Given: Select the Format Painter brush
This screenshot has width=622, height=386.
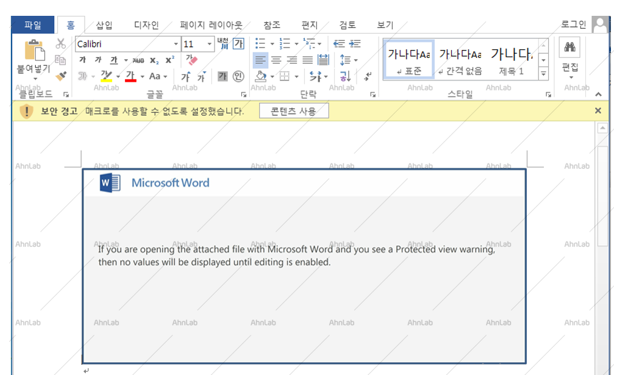Looking at the screenshot, I should (x=61, y=76).
